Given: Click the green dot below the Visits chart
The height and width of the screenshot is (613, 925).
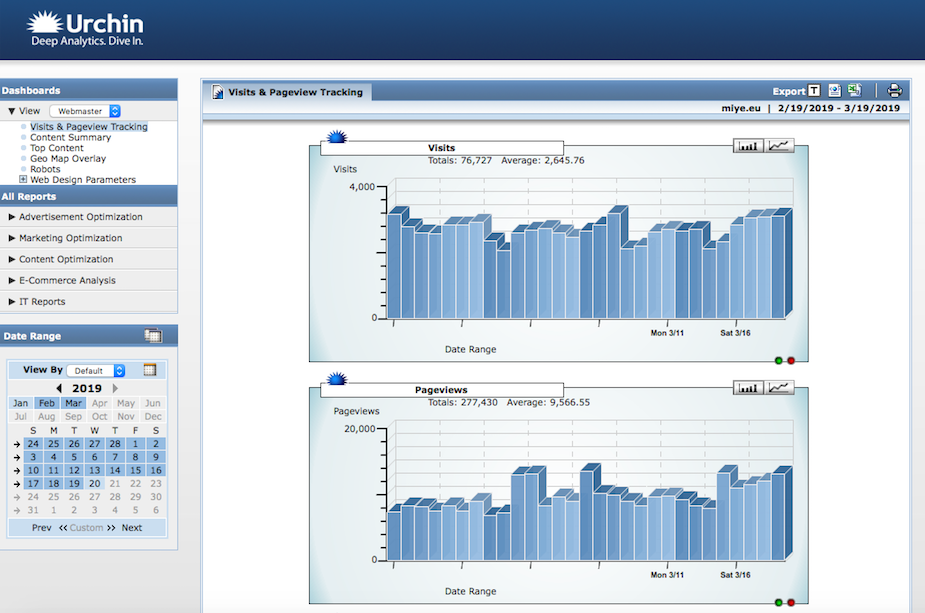Looking at the screenshot, I should 779,360.
